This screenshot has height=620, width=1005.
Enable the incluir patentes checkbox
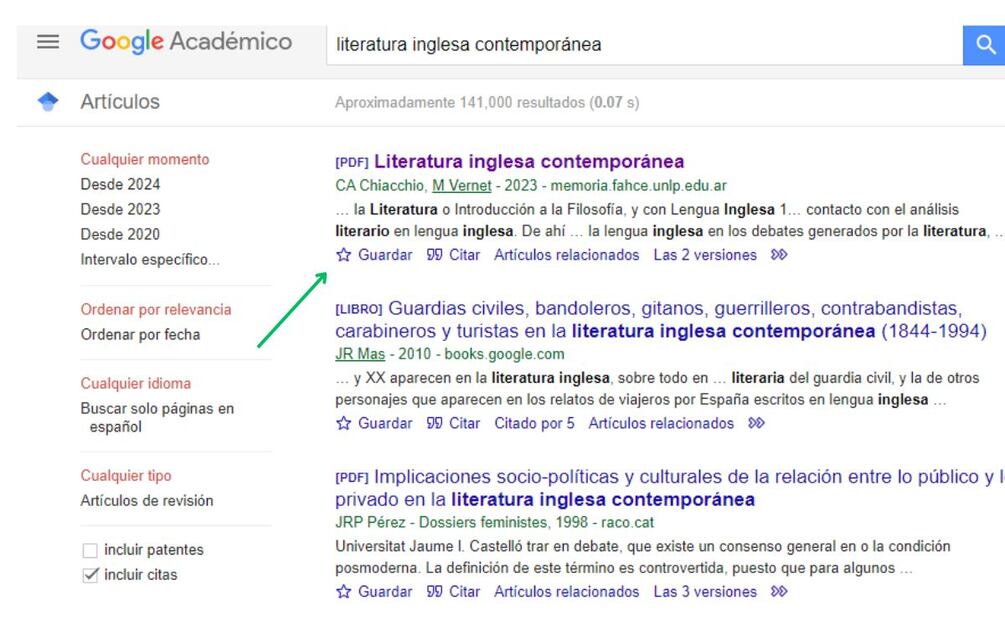[91, 550]
